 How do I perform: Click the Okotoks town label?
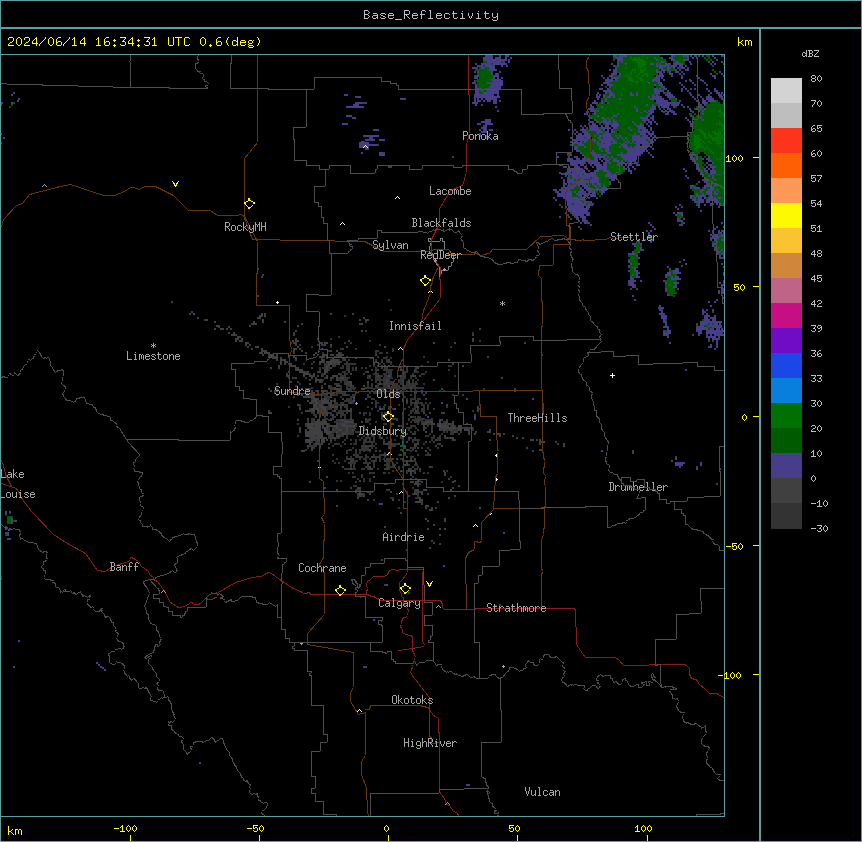click(412, 700)
